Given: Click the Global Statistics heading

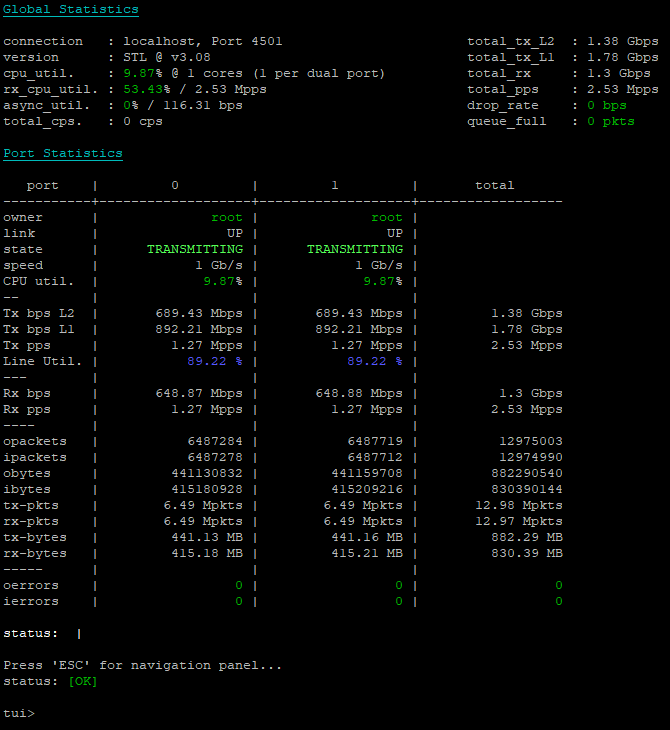Looking at the screenshot, I should tap(71, 9).
